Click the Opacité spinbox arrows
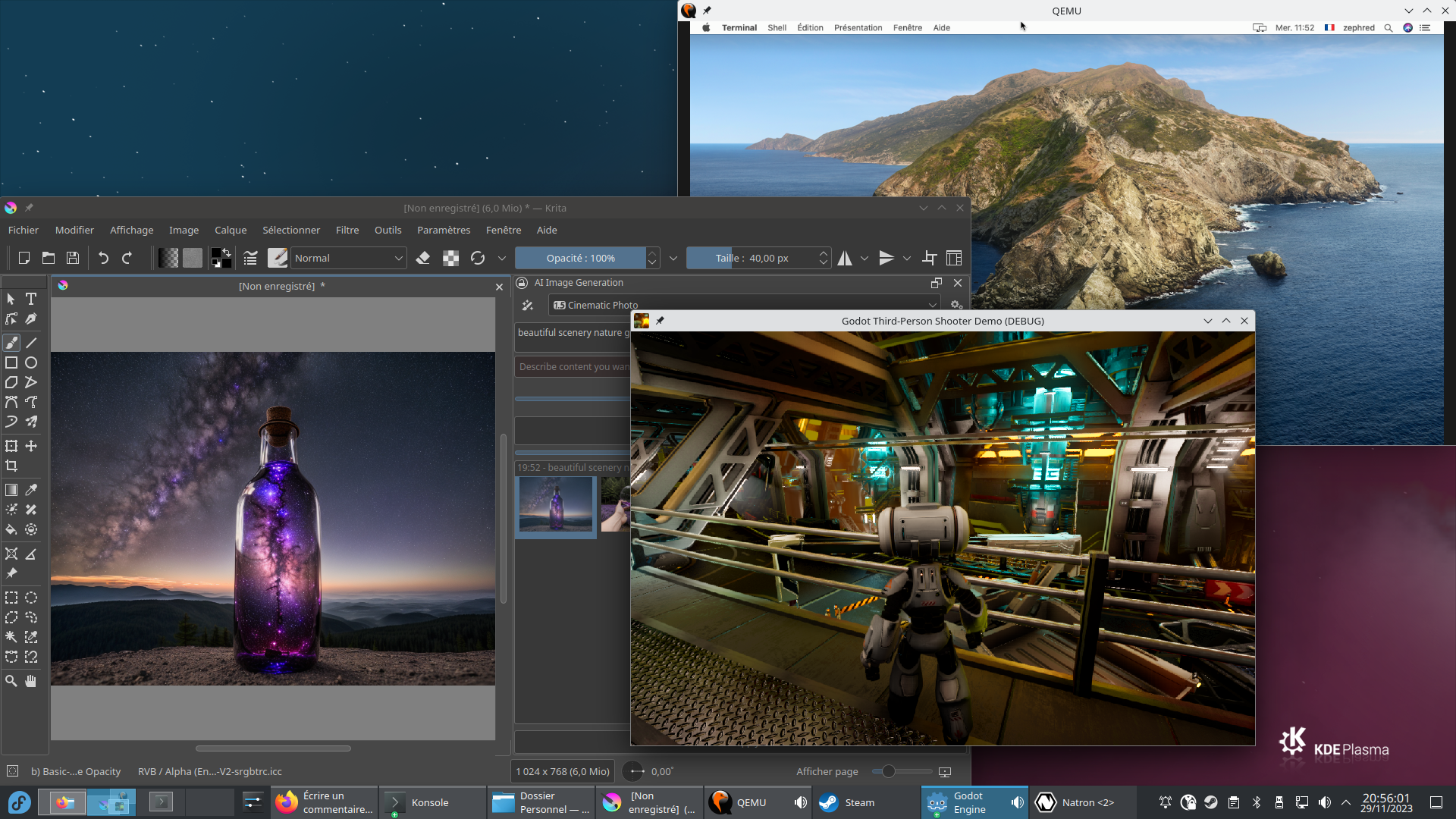The height and width of the screenshot is (819, 1456). pos(652,258)
